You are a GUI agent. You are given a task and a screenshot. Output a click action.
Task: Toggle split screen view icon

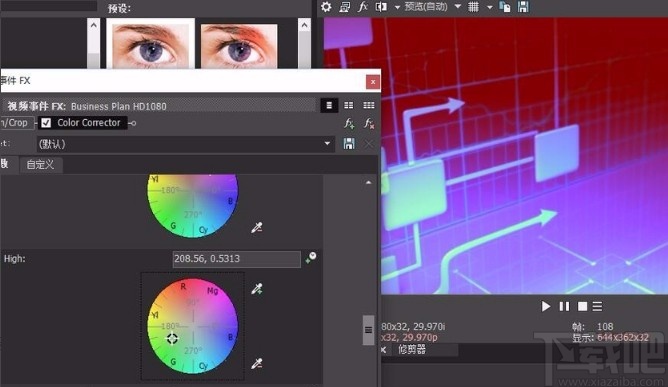point(381,6)
